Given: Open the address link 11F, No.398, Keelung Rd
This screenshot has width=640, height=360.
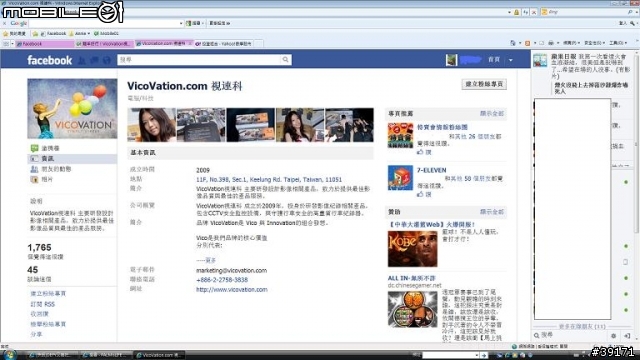Looking at the screenshot, I should 269,180.
